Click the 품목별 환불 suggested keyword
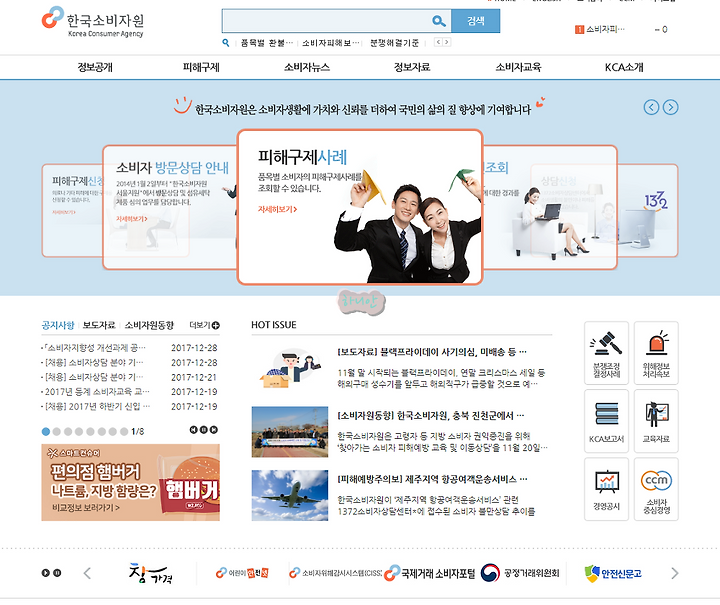720x605 pixels. click(267, 43)
